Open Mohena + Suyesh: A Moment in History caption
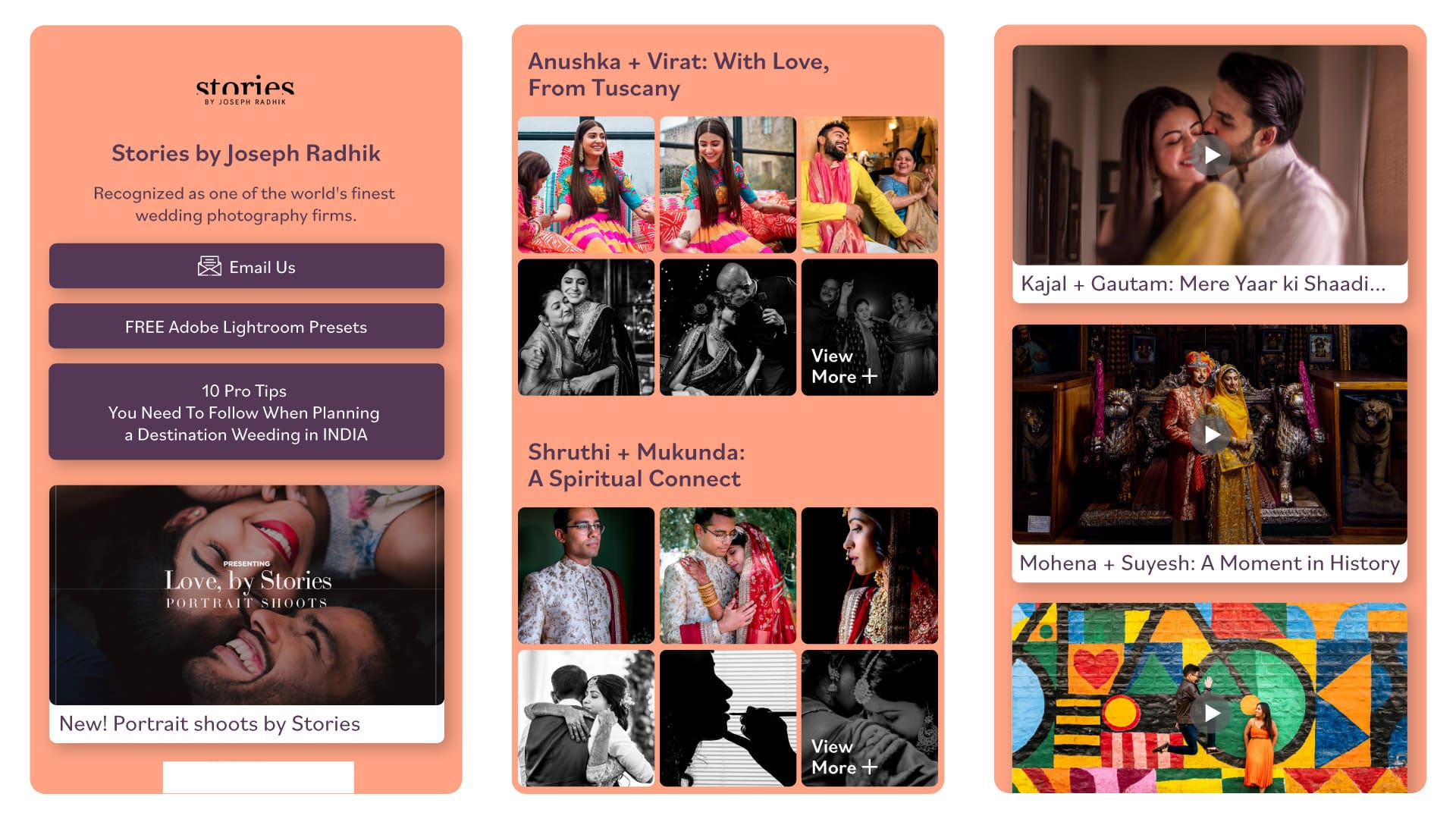The width and height of the screenshot is (1456, 819). [1210, 563]
